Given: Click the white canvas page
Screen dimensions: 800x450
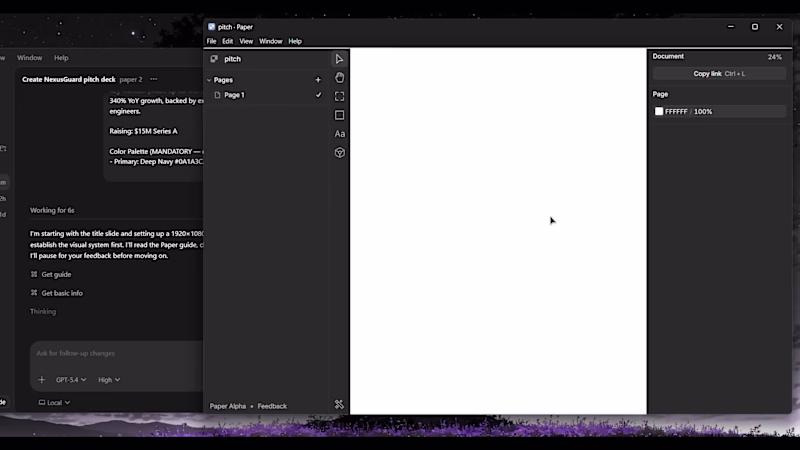Looking at the screenshot, I should point(498,231).
